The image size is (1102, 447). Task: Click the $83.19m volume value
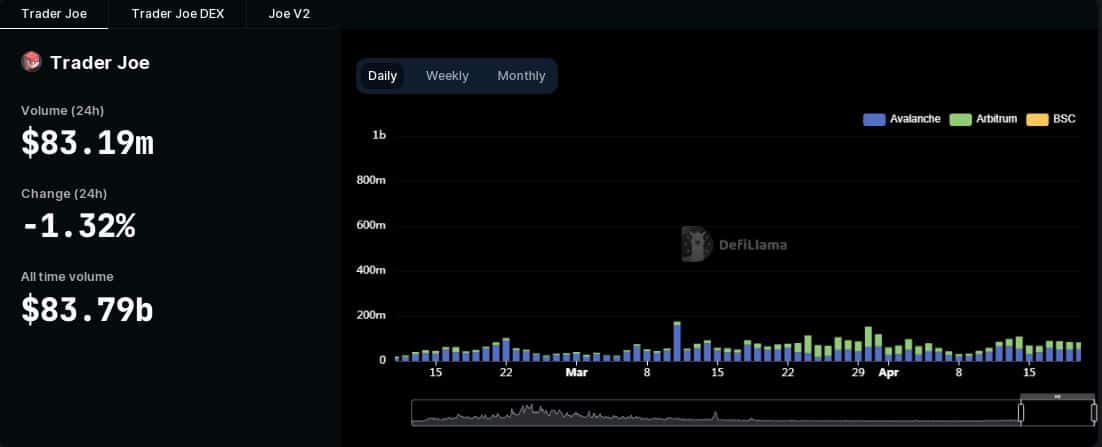(x=87, y=143)
